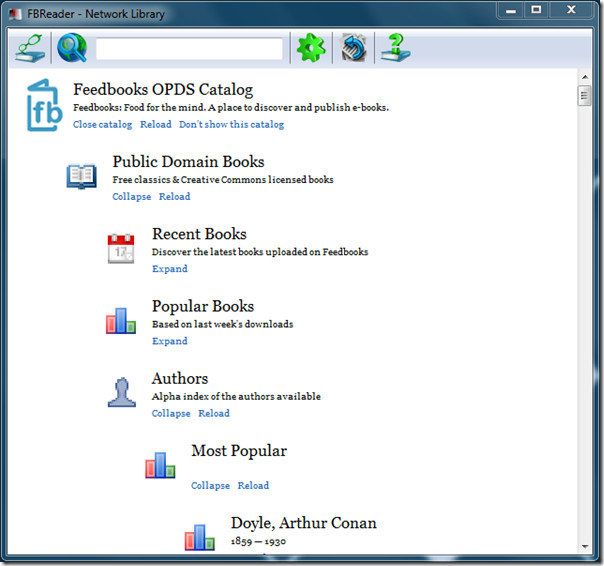Select the Popular Books heading

pos(203,306)
